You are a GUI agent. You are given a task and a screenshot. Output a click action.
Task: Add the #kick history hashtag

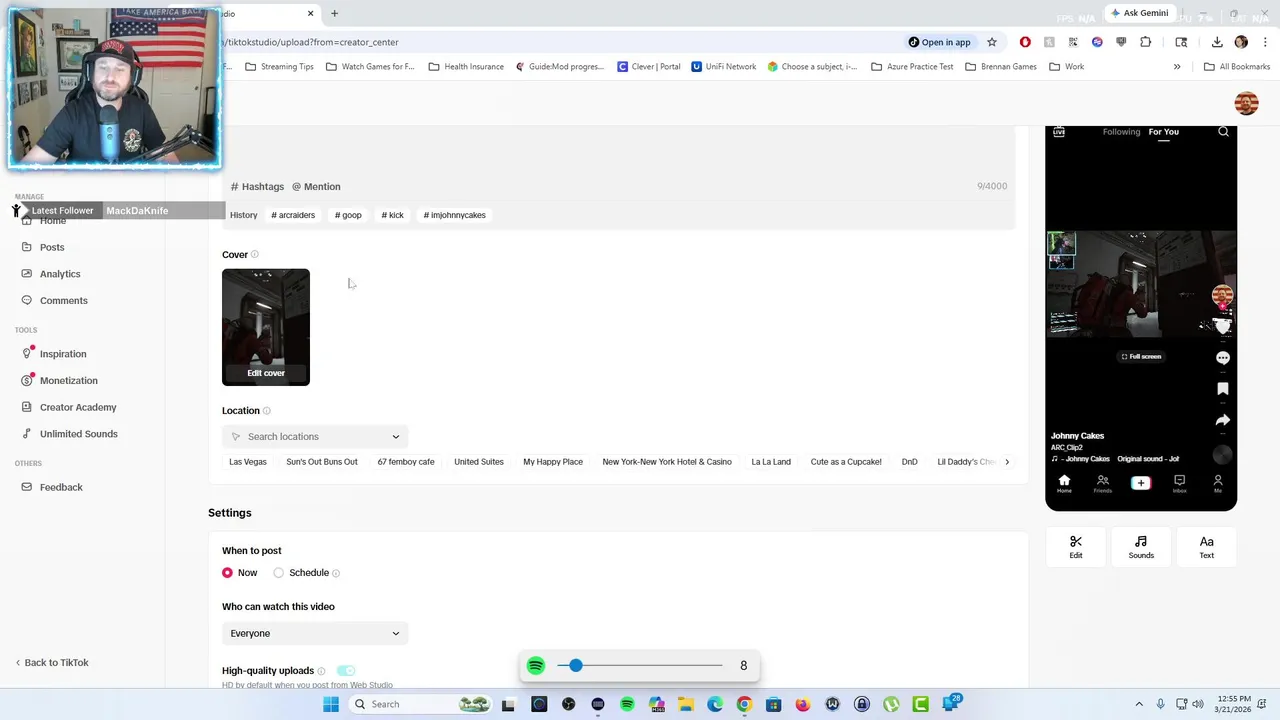(392, 215)
